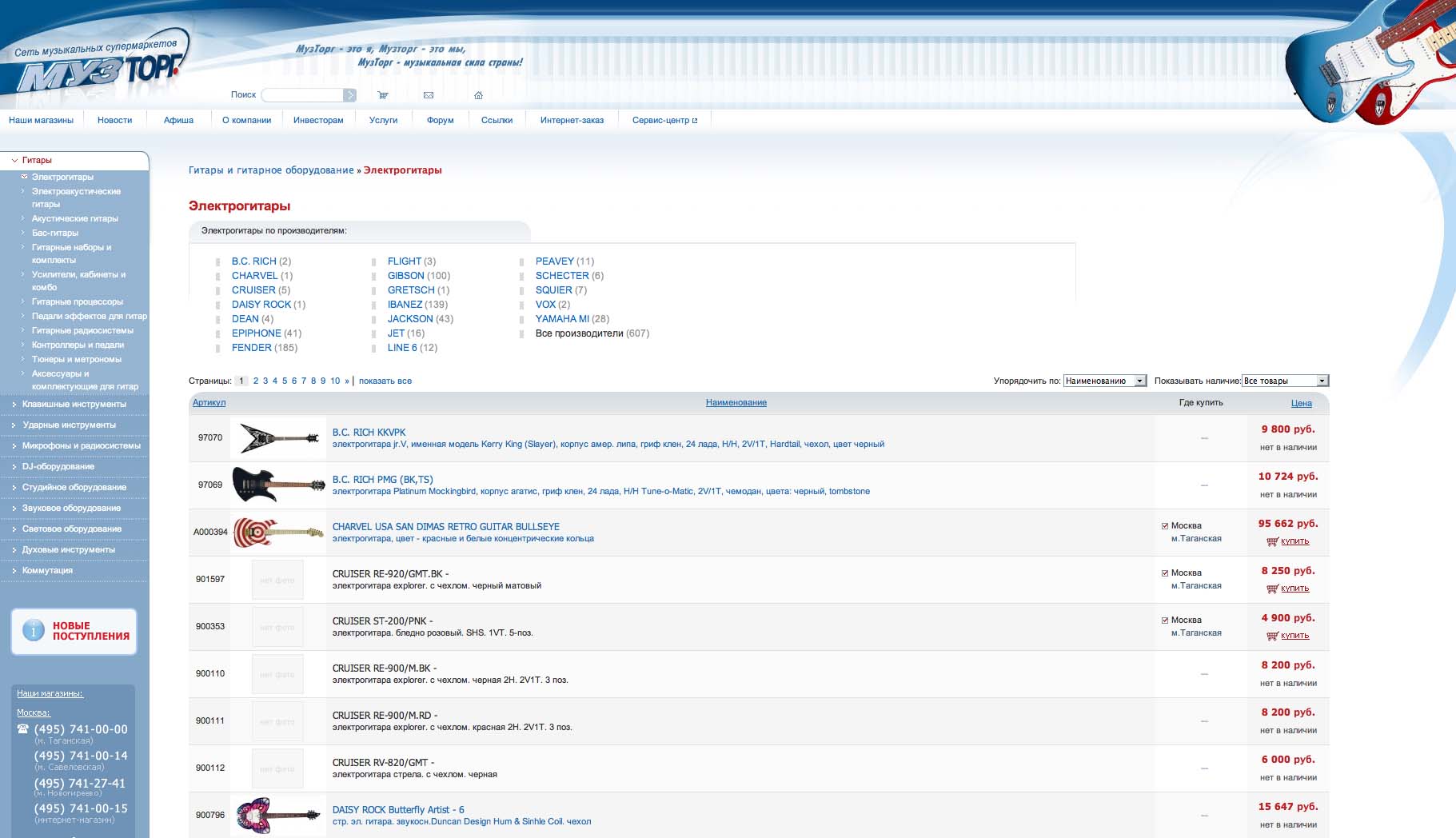Open B.C. RICH KKVPK product link
Viewport: 1456px width, 838px height.
(x=369, y=433)
